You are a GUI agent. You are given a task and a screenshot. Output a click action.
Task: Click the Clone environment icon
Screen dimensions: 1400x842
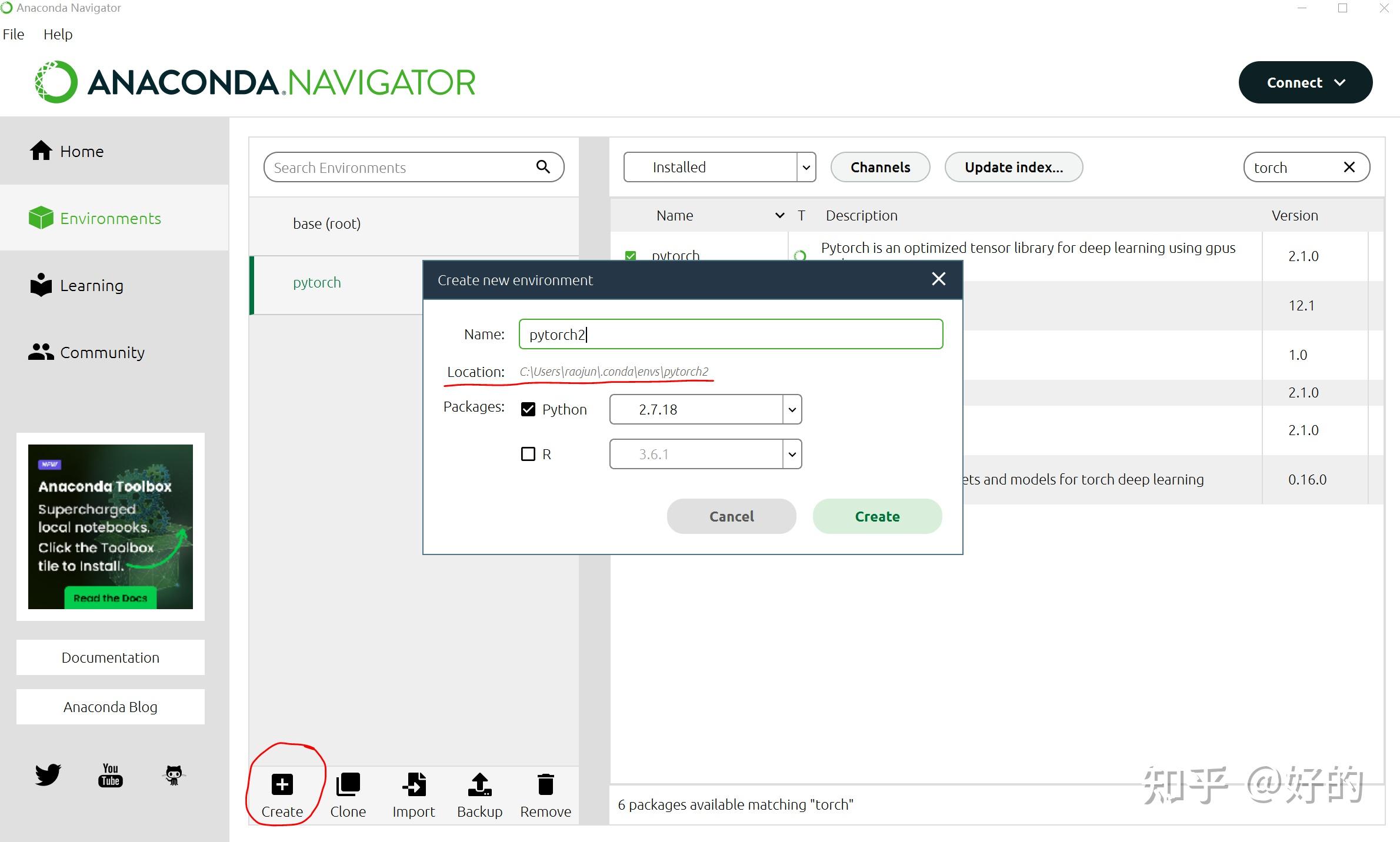[x=348, y=784]
